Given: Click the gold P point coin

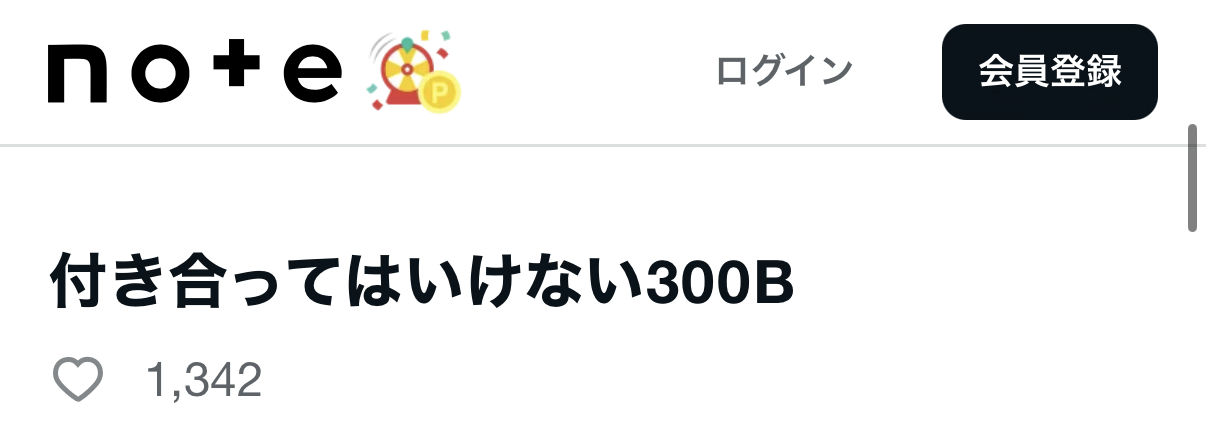Looking at the screenshot, I should 439,92.
